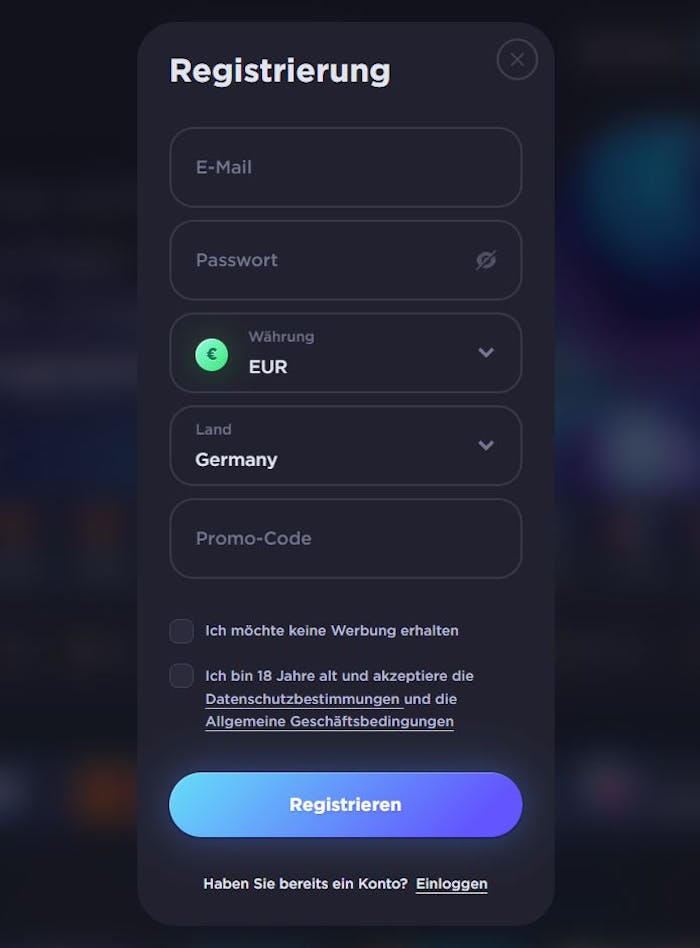
Task: Click the "Haben Sie bereits ein Konto?" text
Action: pos(305,884)
